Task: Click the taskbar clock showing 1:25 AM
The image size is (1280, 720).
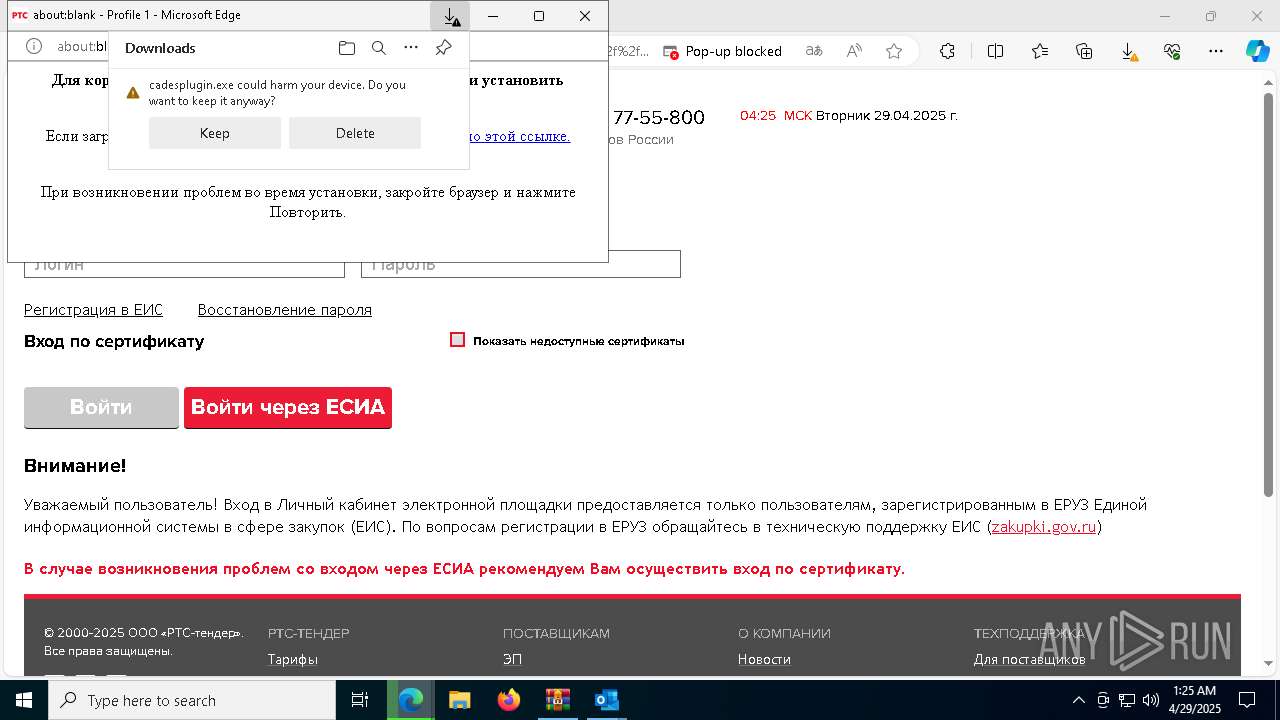Action: (x=1195, y=700)
